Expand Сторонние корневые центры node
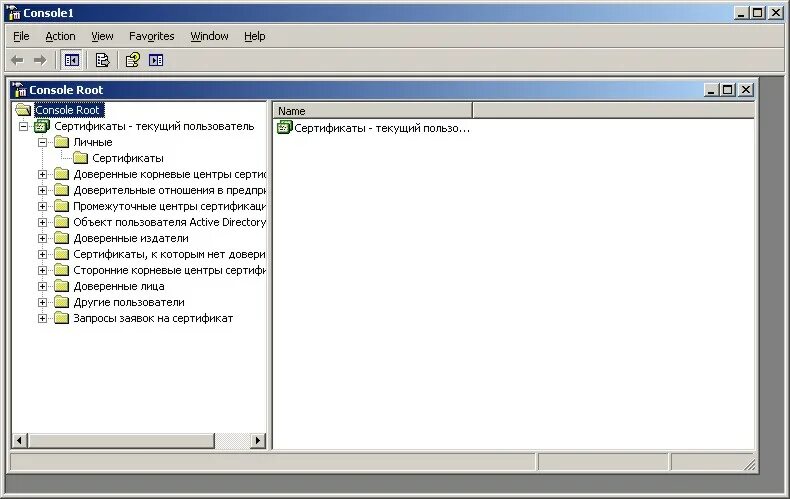Viewport: 790px width, 499px height. tap(43, 270)
